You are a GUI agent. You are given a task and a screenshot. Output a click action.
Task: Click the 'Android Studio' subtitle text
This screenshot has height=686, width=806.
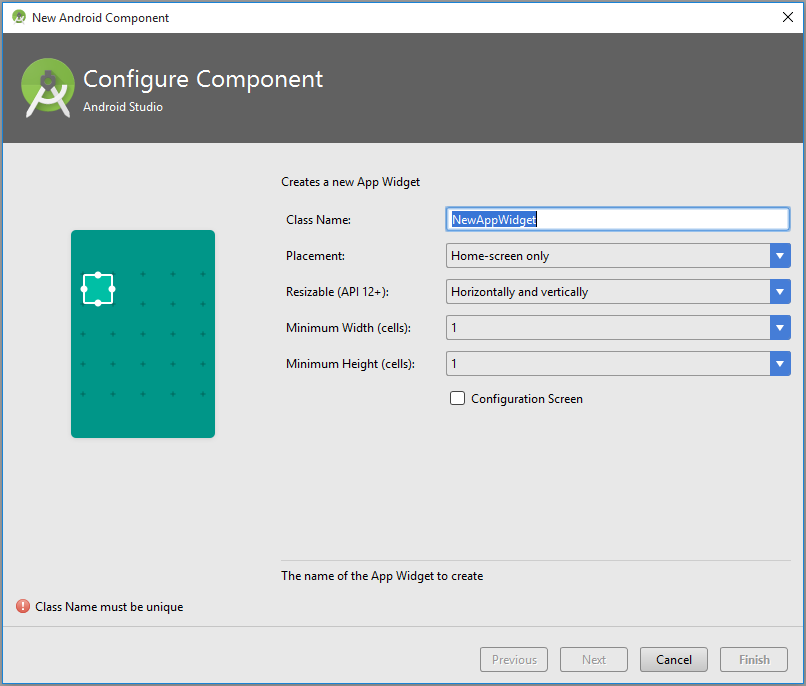123,107
